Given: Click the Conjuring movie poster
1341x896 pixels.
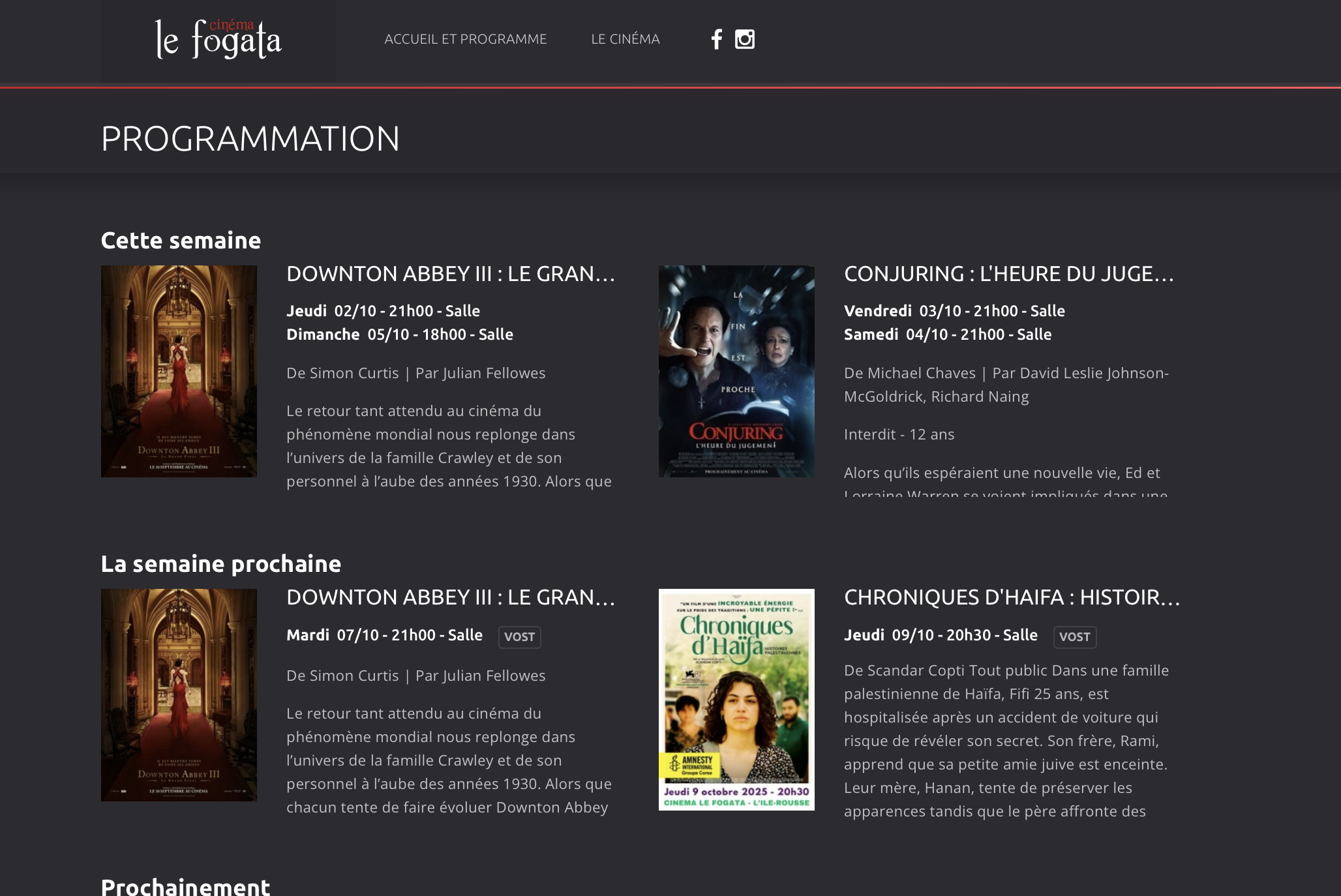Looking at the screenshot, I should [736, 371].
